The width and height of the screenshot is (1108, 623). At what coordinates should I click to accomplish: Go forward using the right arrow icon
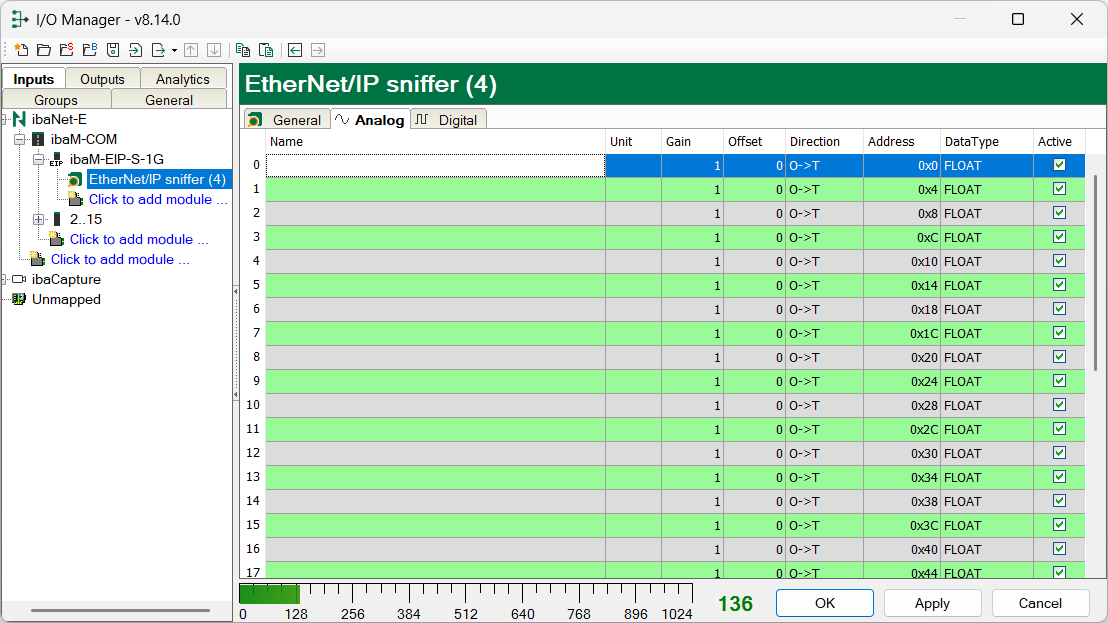pos(318,50)
